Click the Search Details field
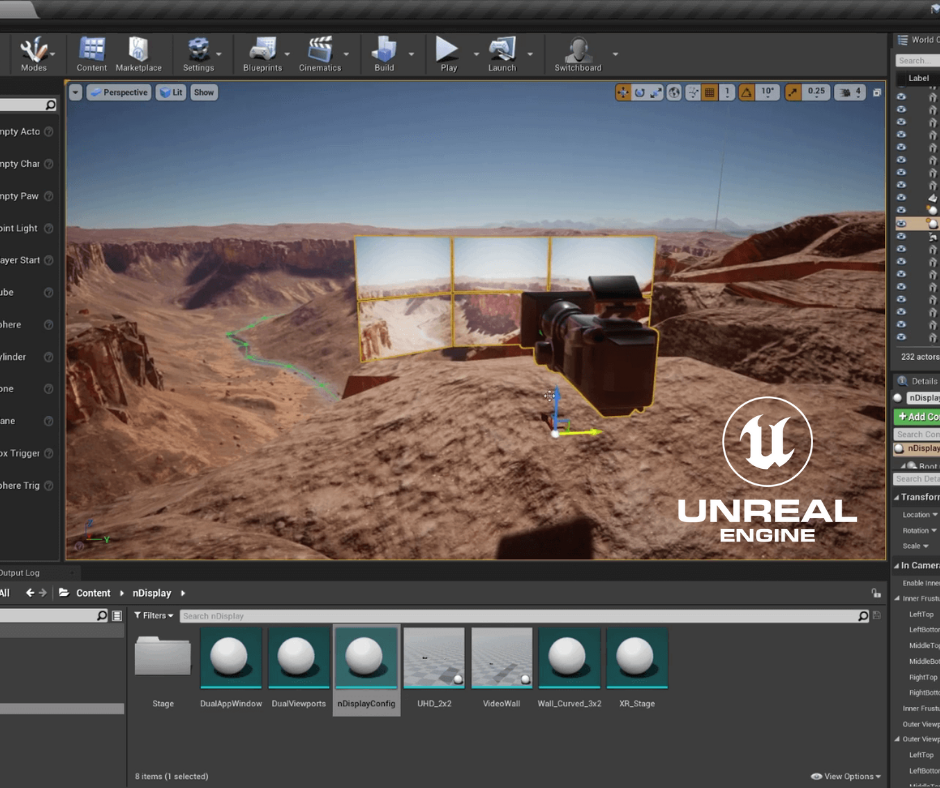Screen dimensions: 940x788 917,479
